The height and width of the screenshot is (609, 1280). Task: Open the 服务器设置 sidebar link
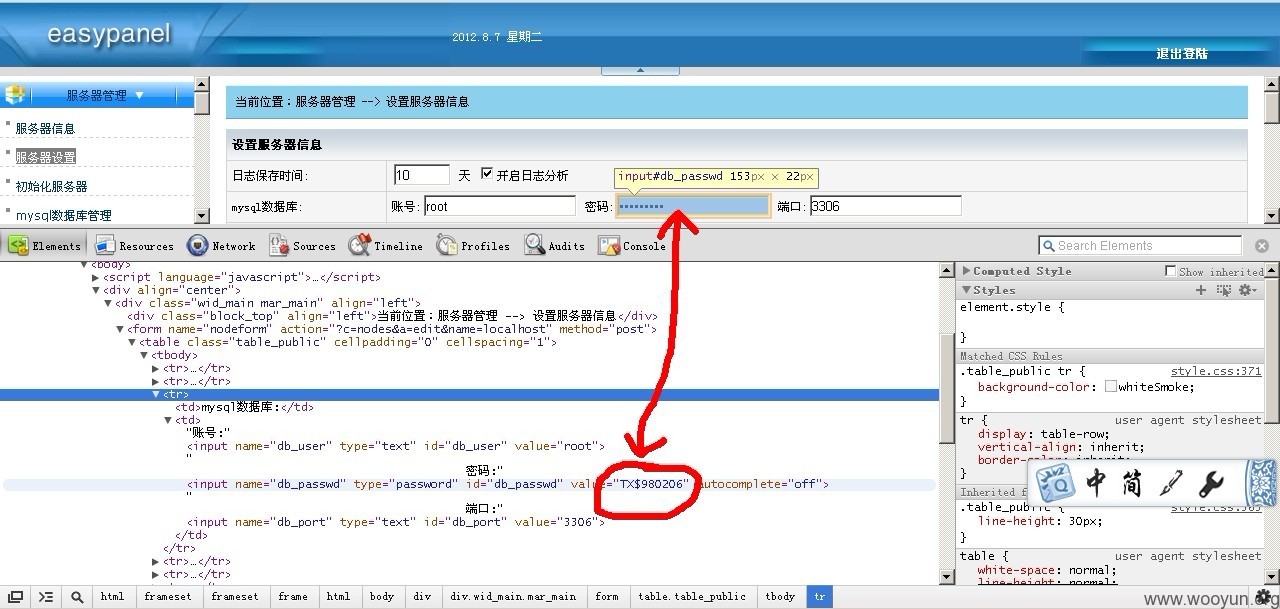(x=45, y=157)
